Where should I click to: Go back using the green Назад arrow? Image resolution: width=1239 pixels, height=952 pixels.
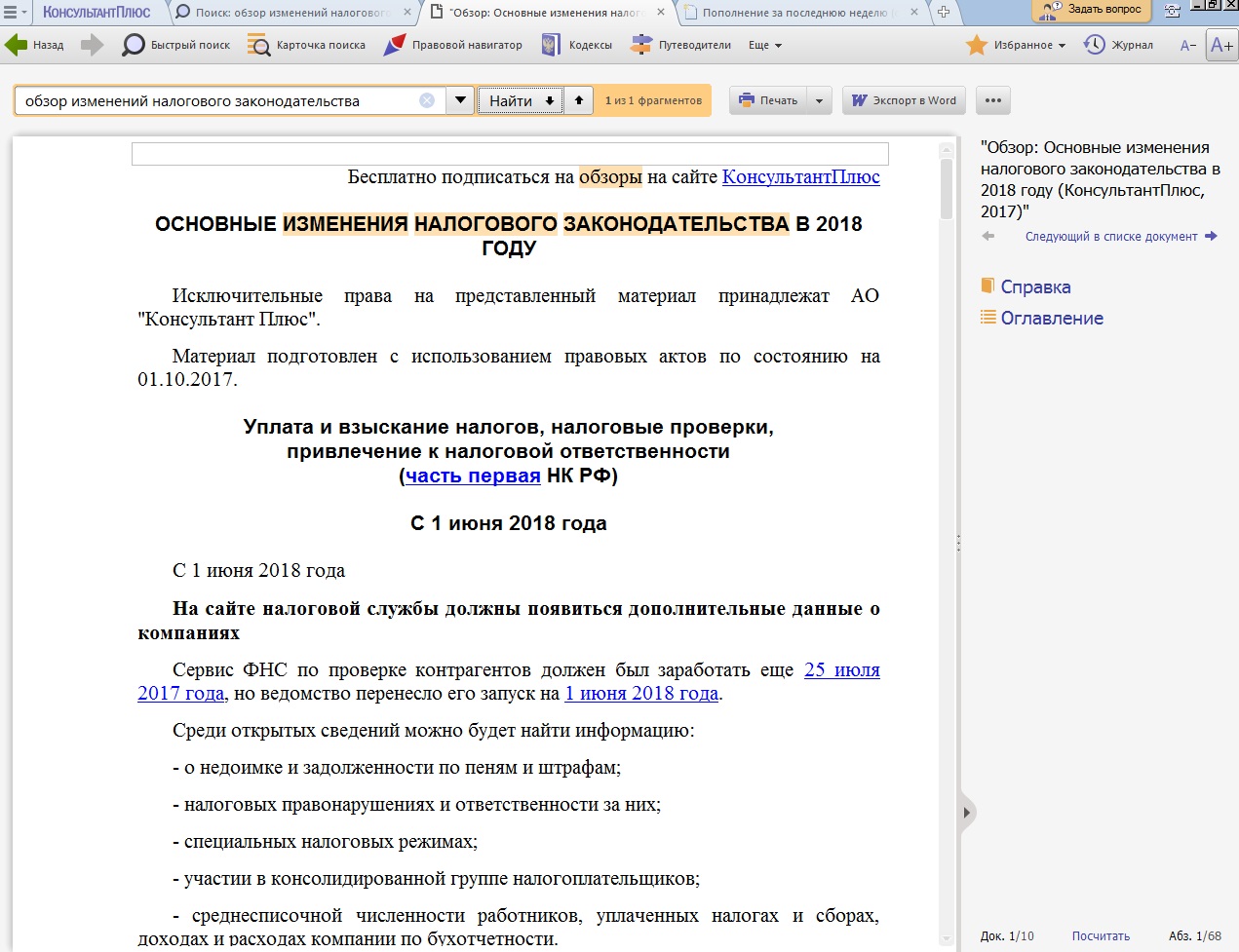coord(34,45)
